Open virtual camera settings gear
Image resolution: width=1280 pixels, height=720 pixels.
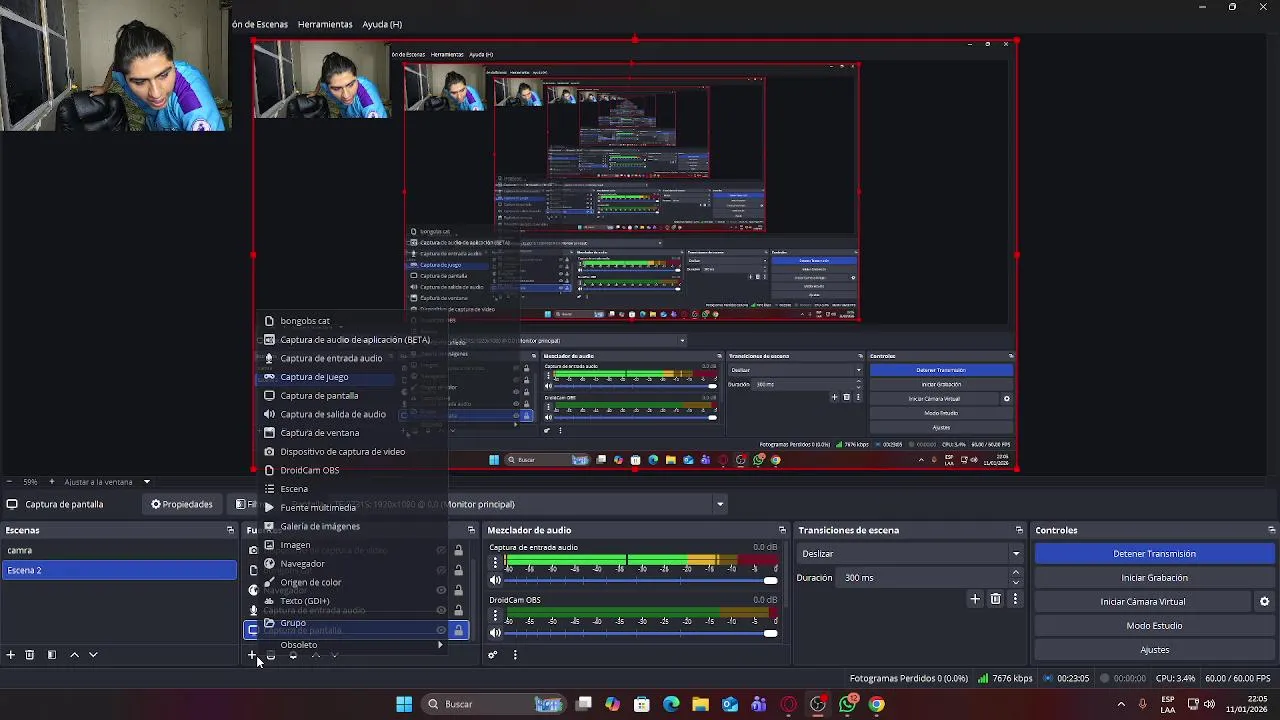tap(1264, 602)
